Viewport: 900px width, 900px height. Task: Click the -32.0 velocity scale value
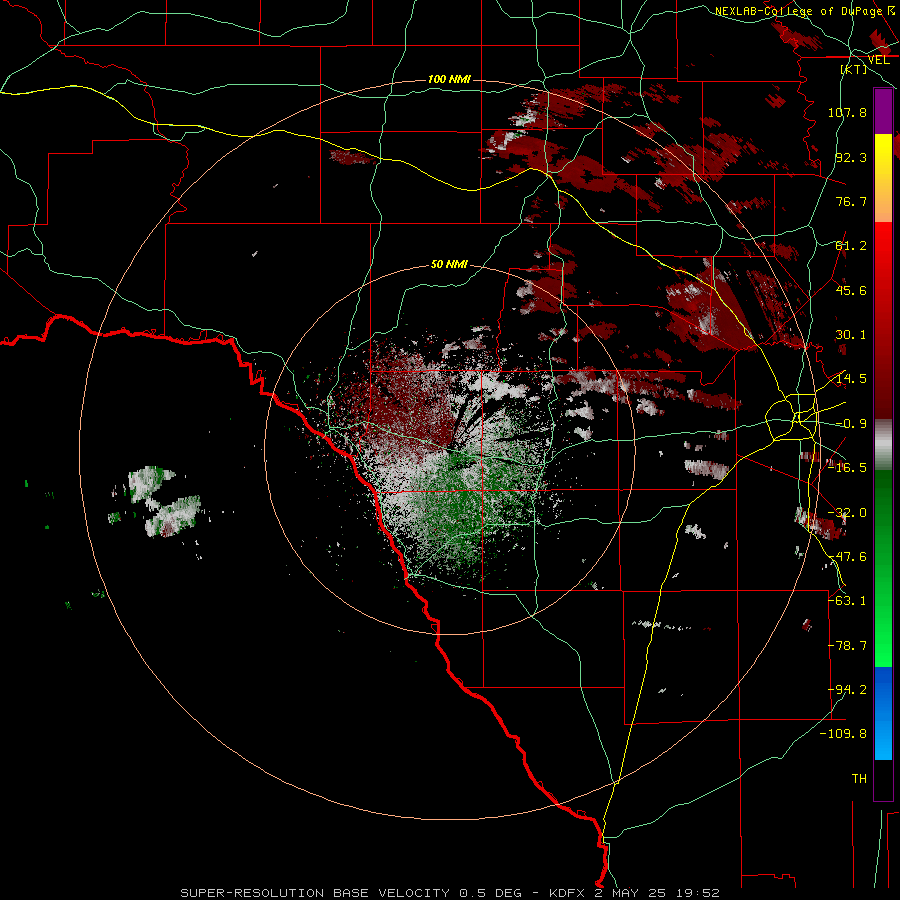(847, 513)
